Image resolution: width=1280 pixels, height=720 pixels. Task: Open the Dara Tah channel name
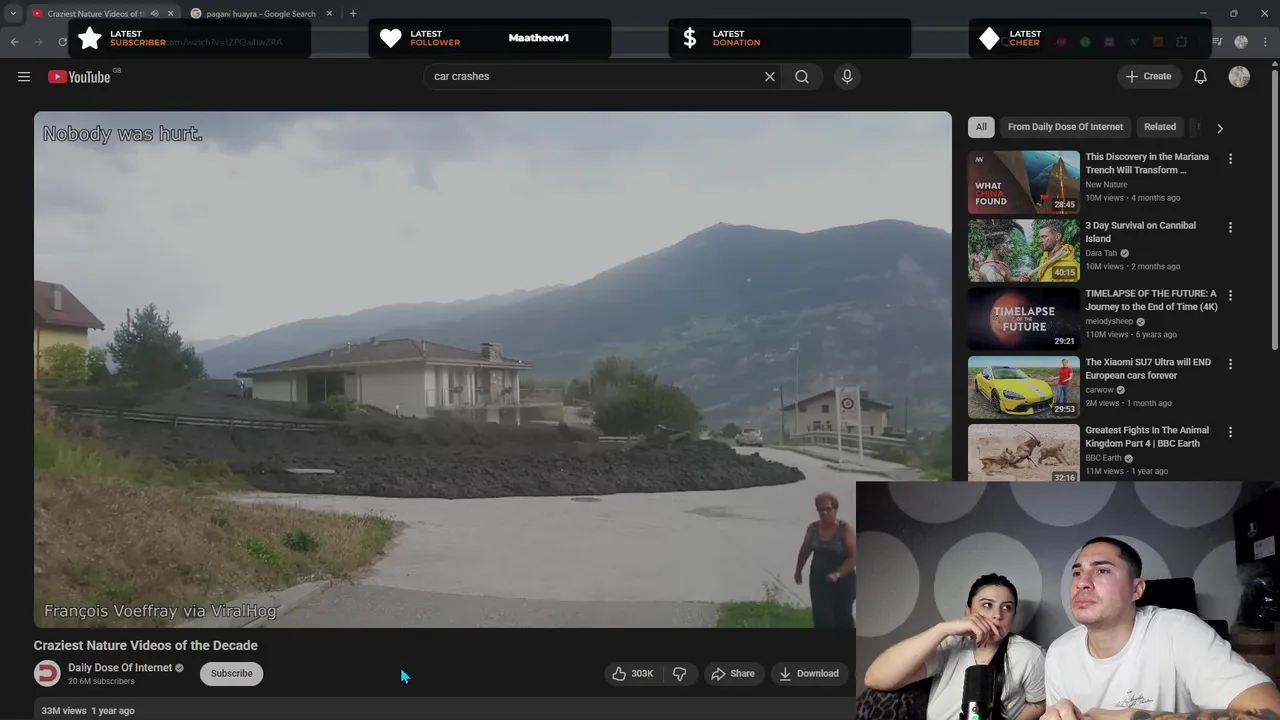point(1101,253)
